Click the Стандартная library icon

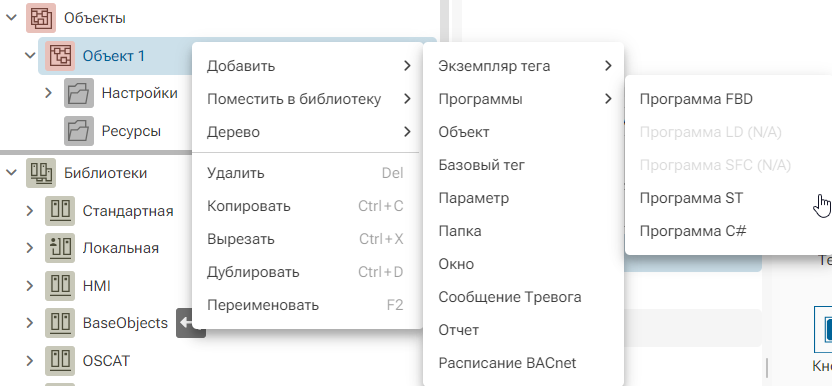pos(60,210)
